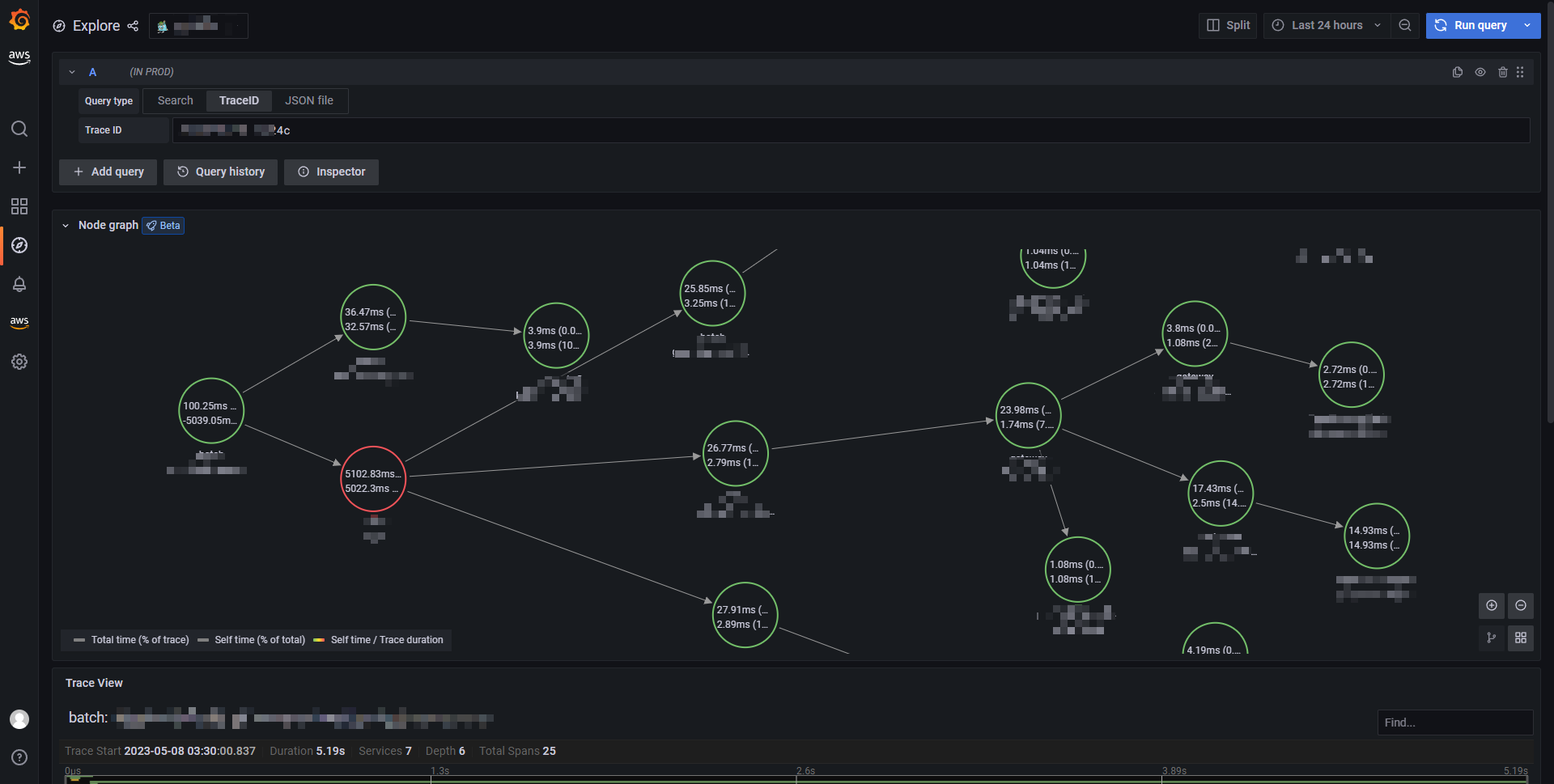Open the Help question mark icon
The height and width of the screenshot is (784, 1554).
tap(19, 757)
